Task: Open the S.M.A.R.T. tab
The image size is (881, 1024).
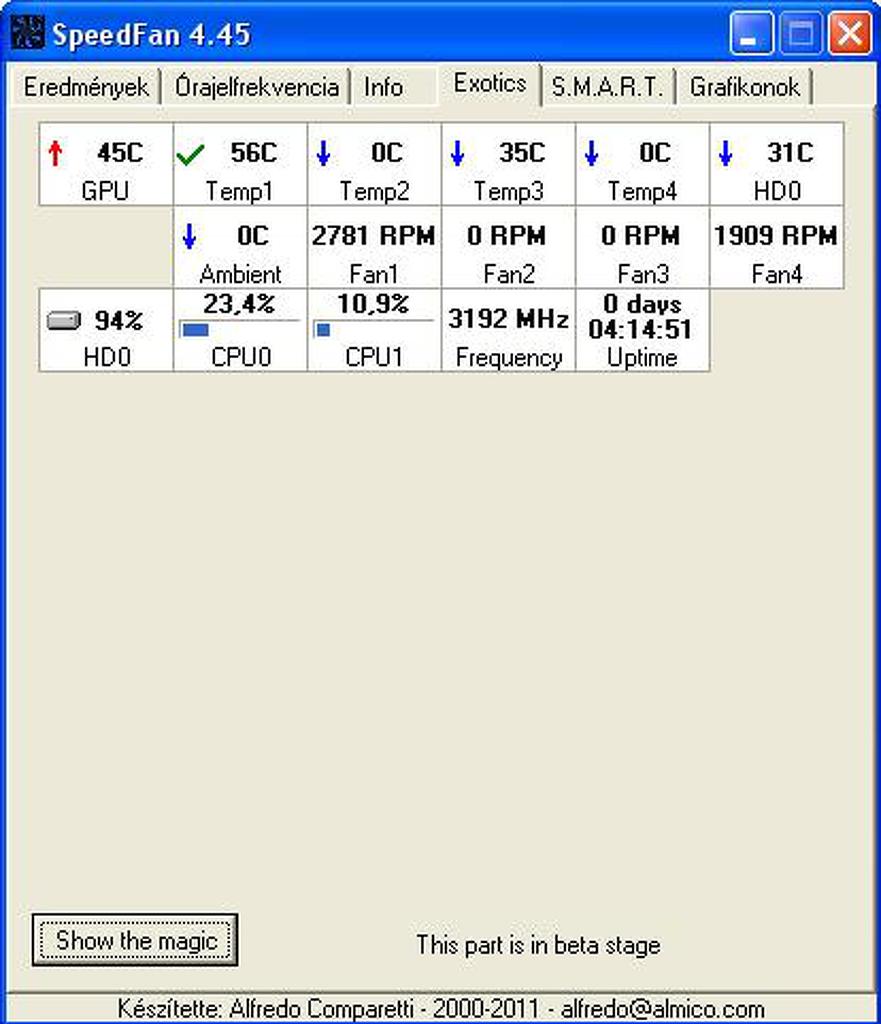Action: (x=607, y=87)
